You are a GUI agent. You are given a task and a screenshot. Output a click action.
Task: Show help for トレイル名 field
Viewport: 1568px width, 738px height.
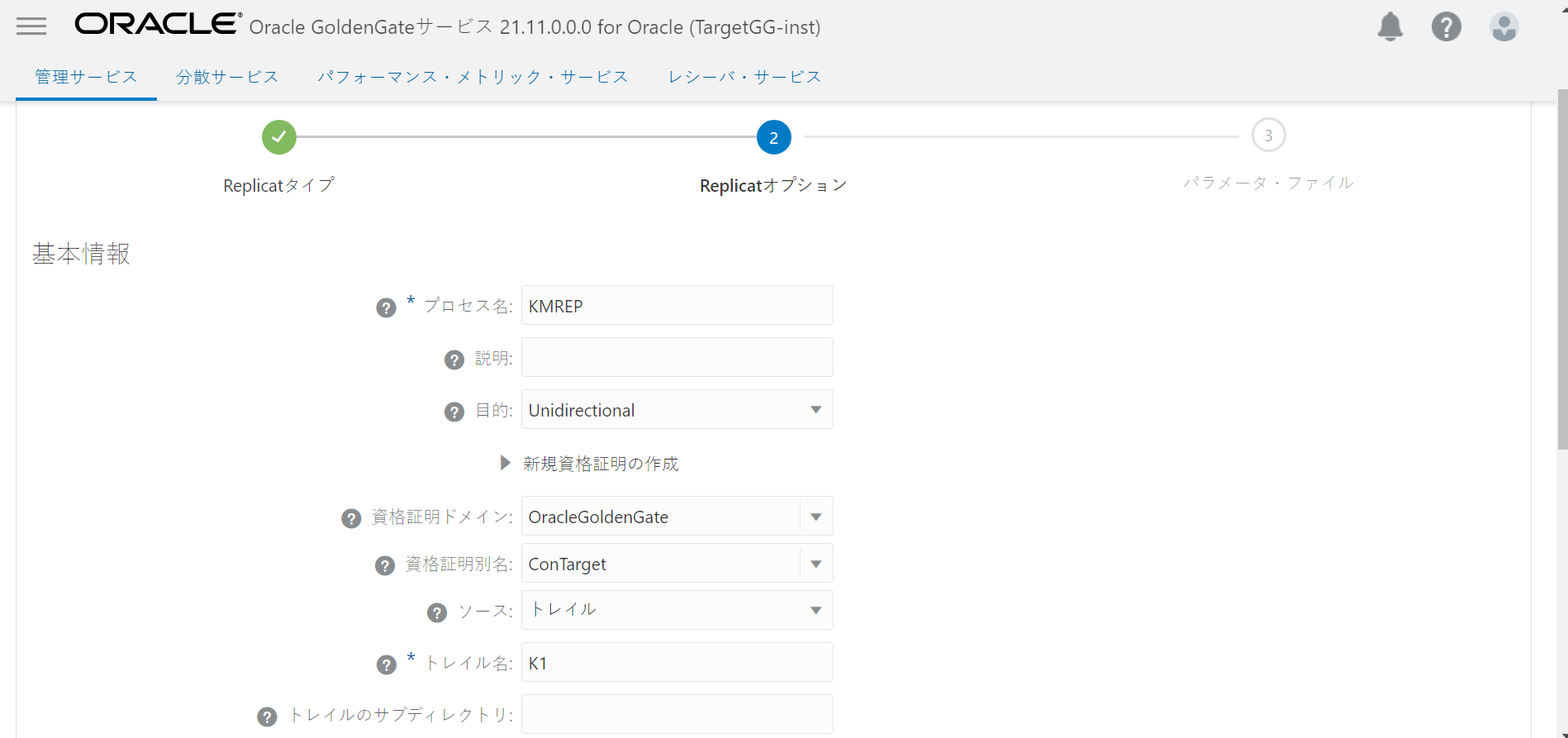coord(387,664)
